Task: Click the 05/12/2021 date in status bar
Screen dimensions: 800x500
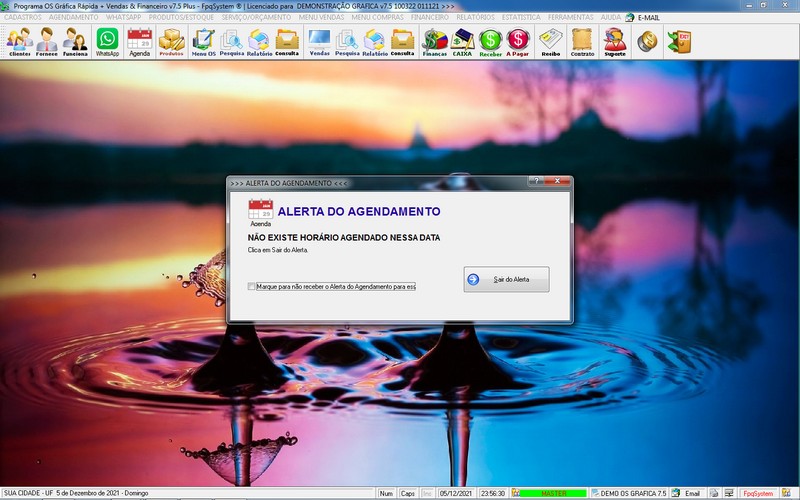Action: point(456,493)
